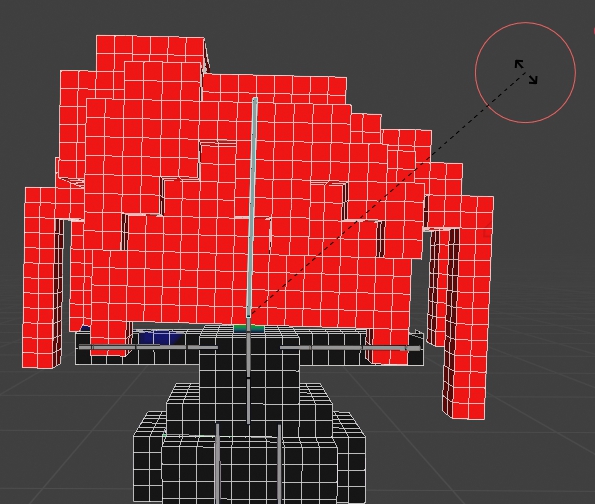
Task: Click the top tip of the head bone
Action: tap(255, 100)
